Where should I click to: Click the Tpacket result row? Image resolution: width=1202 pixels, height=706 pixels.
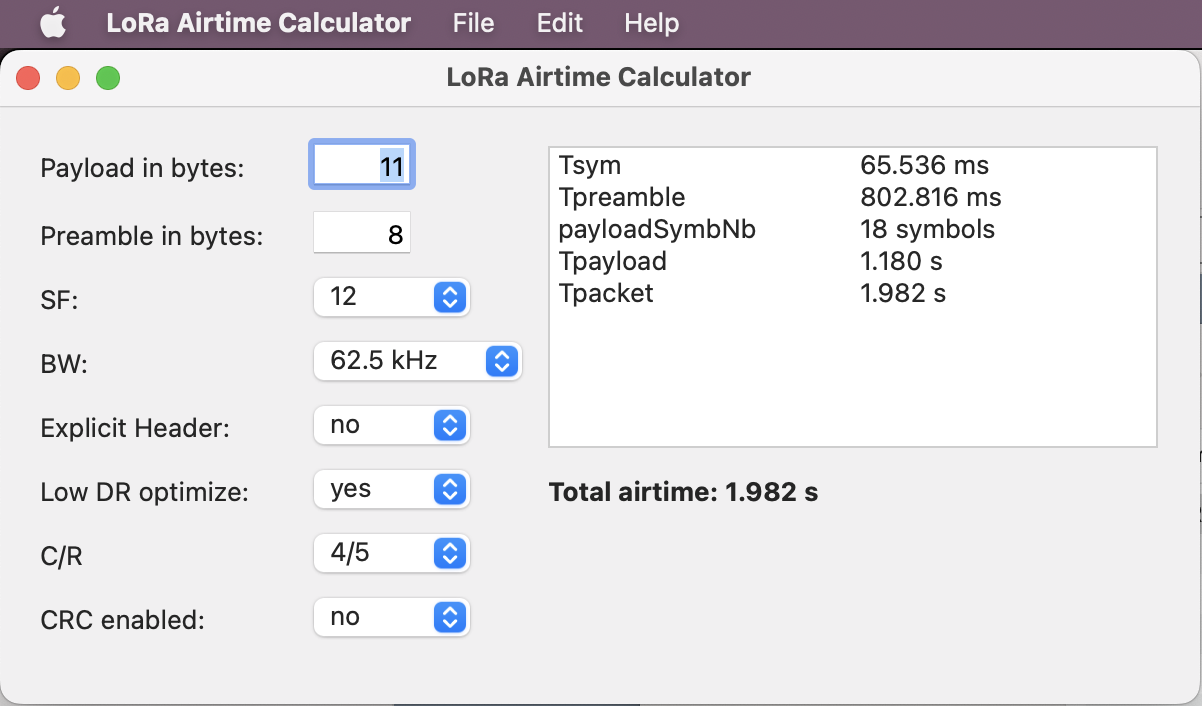[852, 293]
